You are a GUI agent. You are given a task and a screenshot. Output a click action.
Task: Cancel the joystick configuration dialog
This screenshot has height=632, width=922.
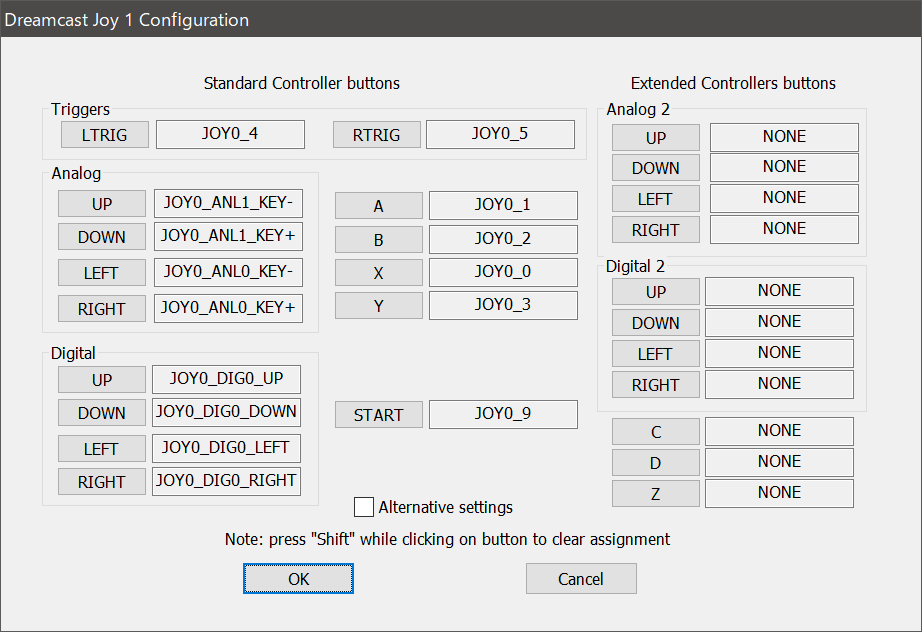point(581,579)
